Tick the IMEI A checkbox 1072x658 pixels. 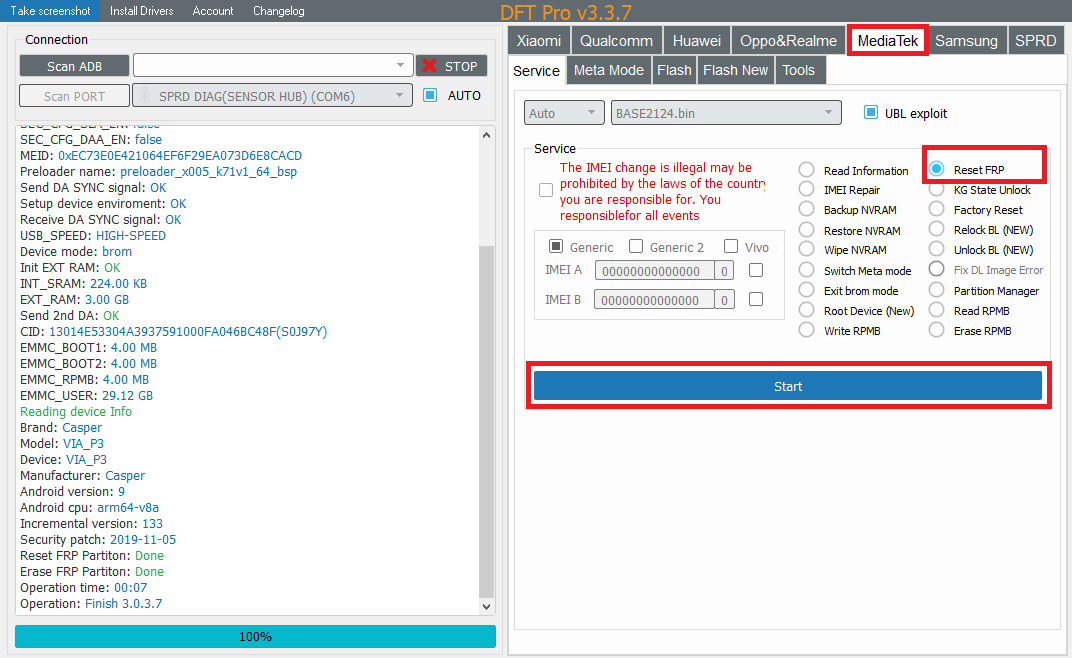pos(755,270)
